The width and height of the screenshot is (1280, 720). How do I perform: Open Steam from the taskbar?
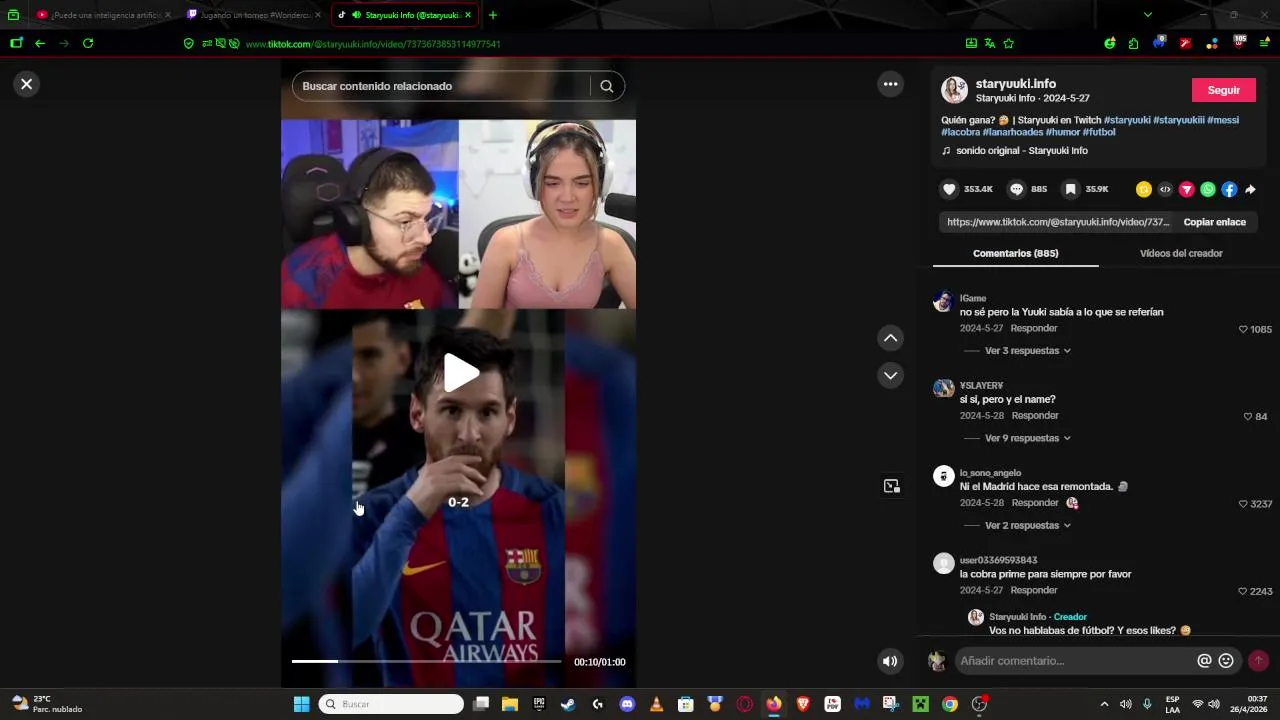568,704
